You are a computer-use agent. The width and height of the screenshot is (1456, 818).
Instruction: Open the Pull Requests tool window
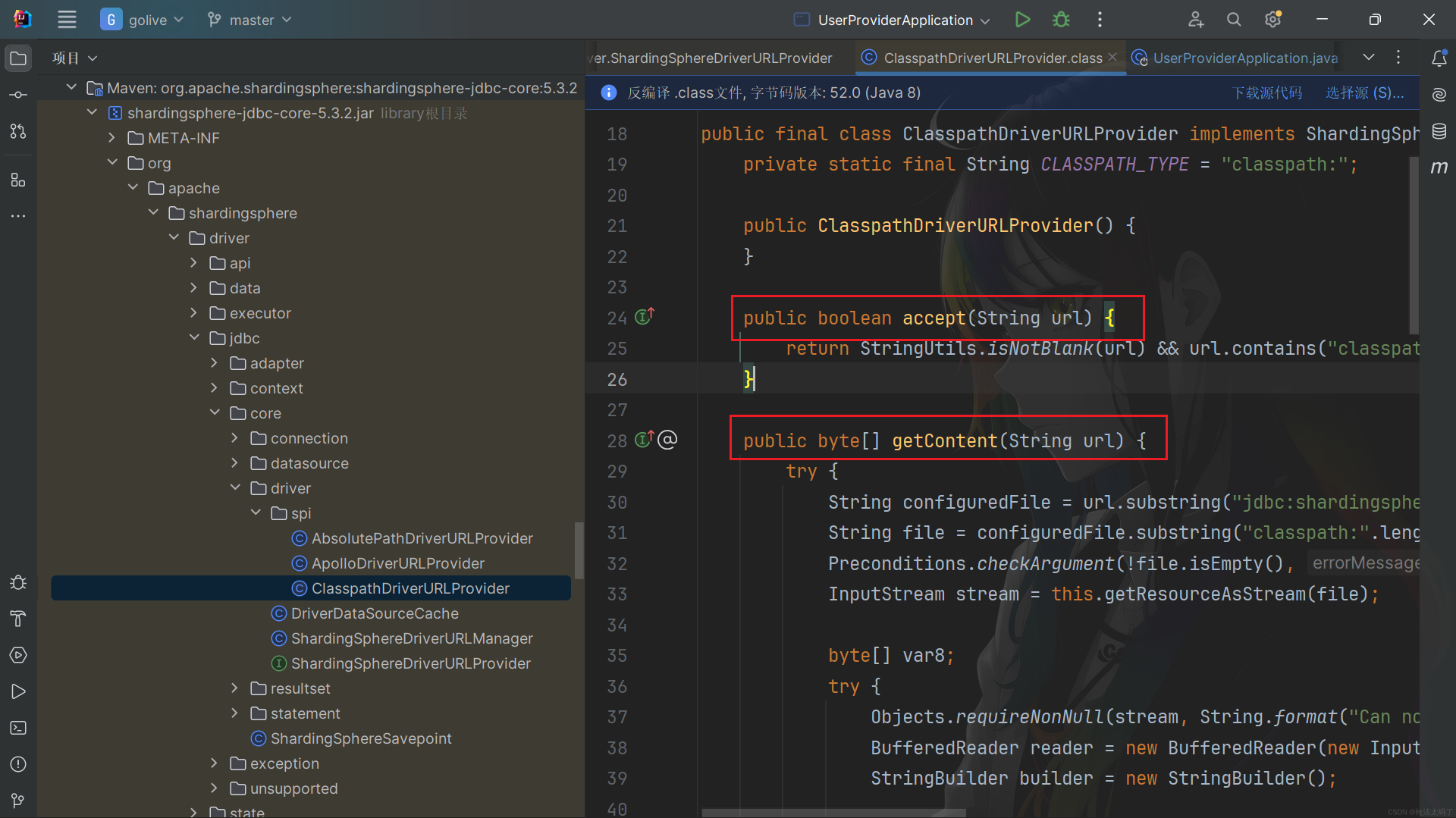(18, 131)
